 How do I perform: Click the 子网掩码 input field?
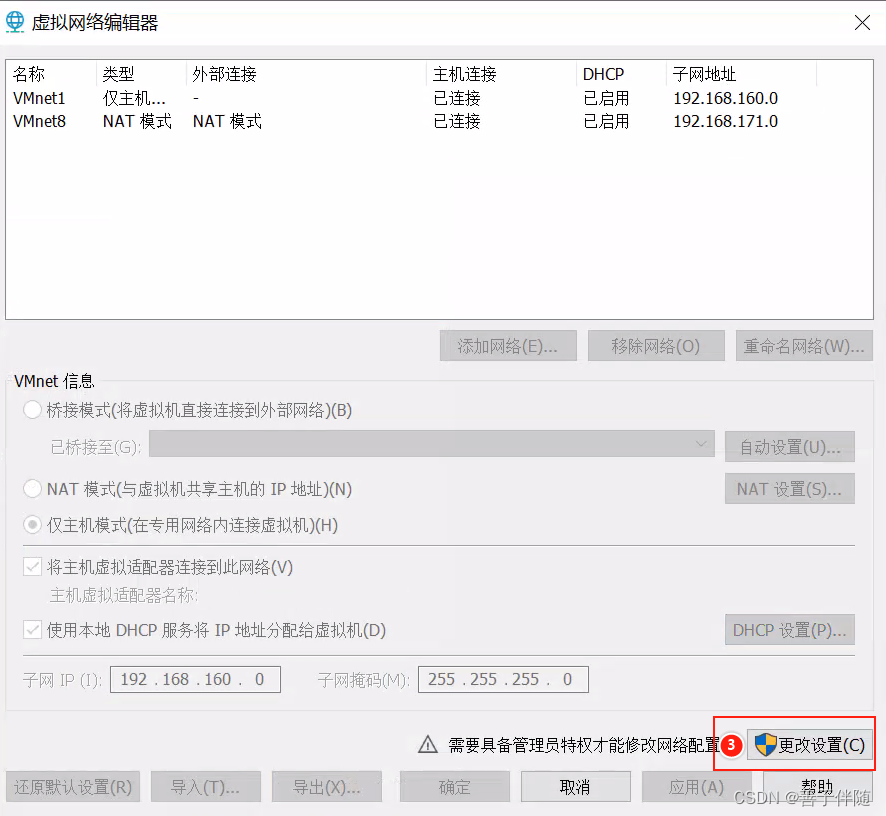[x=503, y=679]
